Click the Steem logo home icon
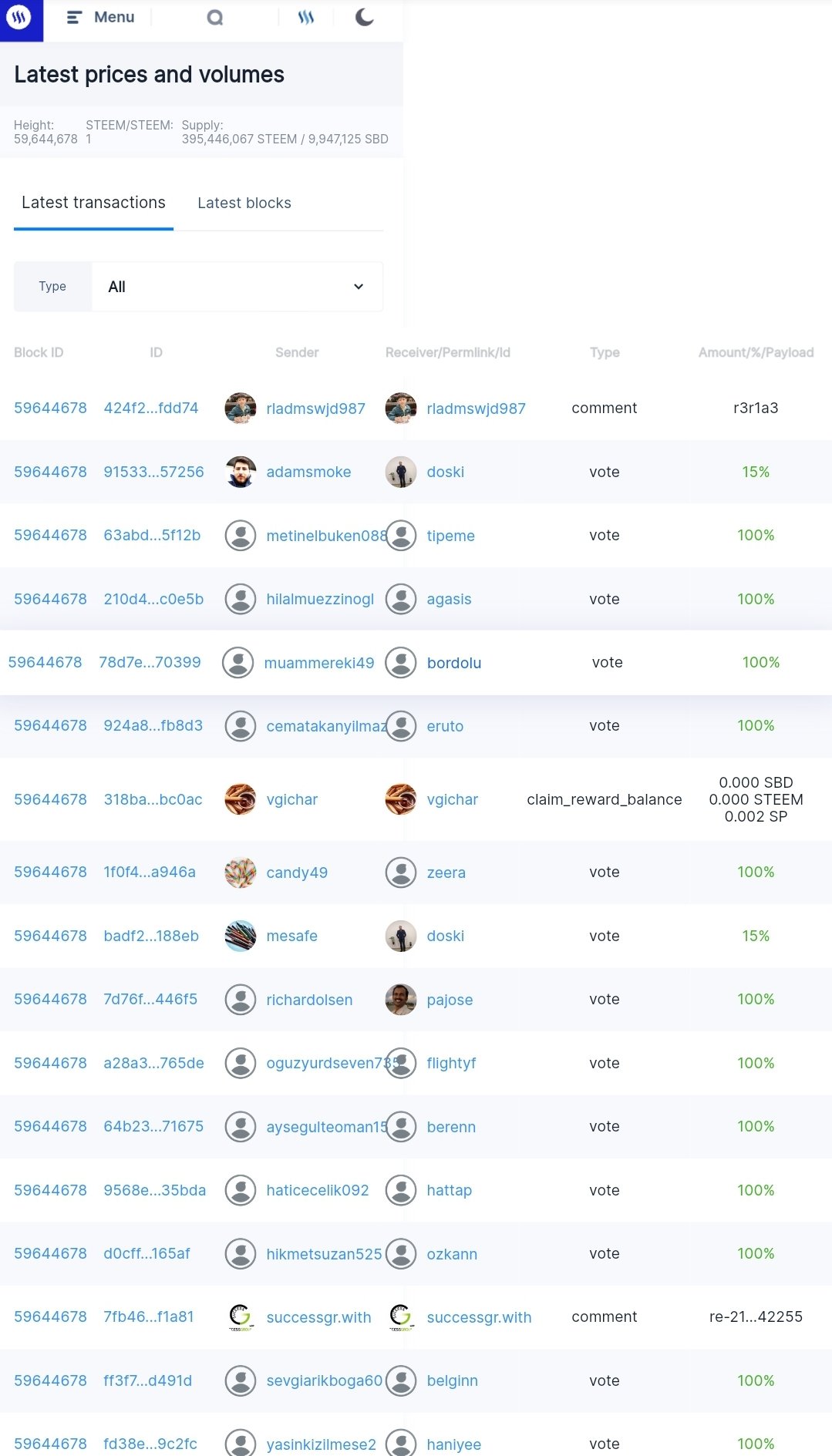This screenshot has height=1456, width=832. (x=20, y=17)
